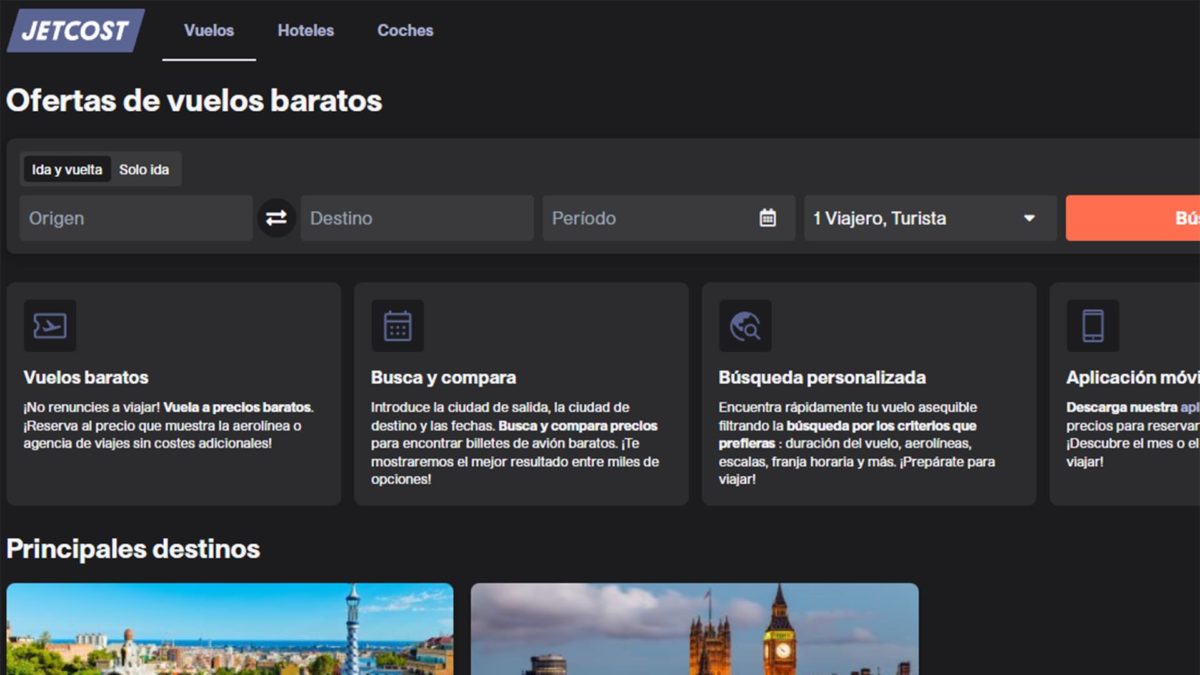Click the Principales destinos heading
The width and height of the screenshot is (1200, 675).
tap(133, 548)
